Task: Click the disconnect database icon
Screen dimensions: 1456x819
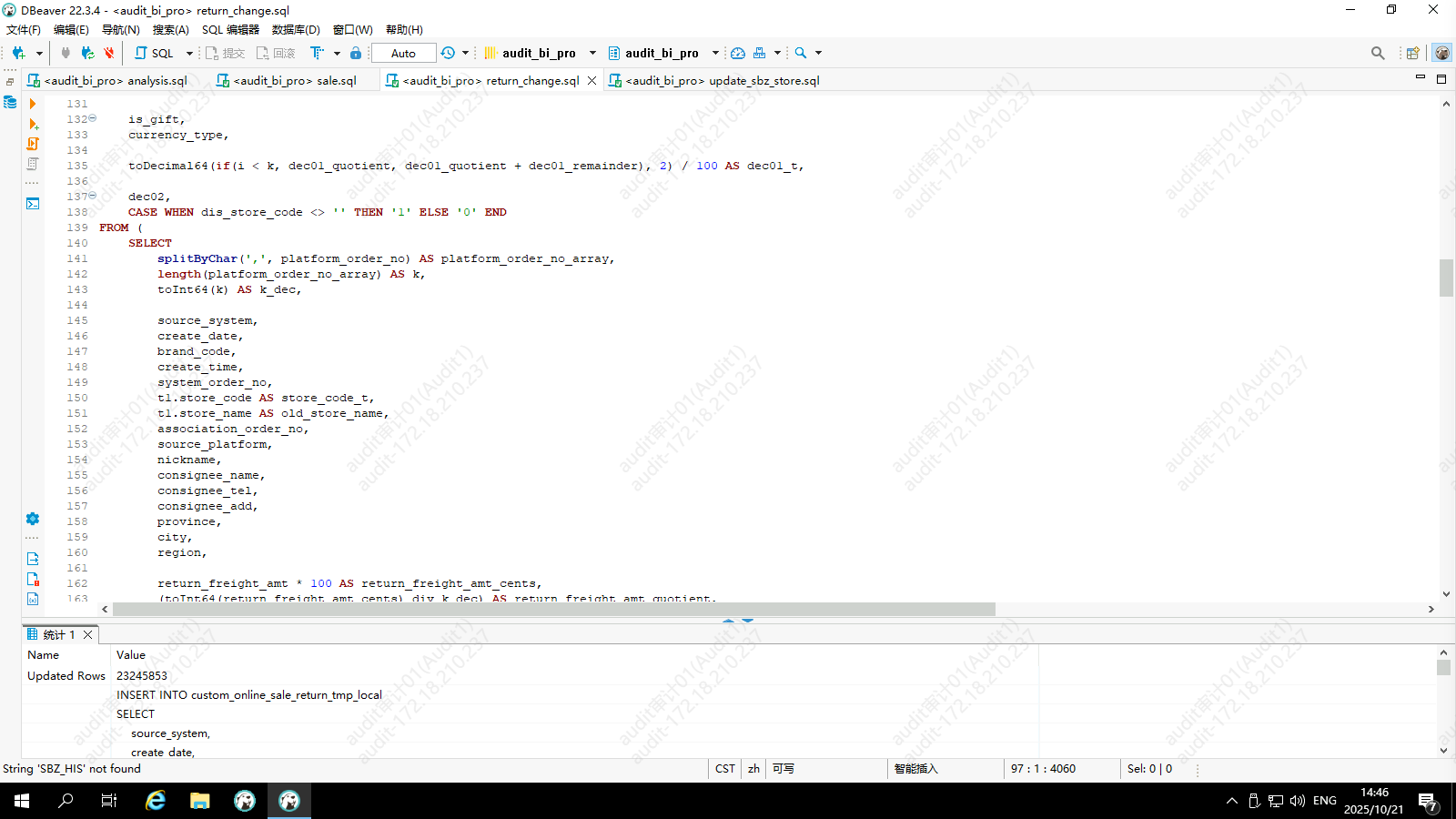Action: [x=108, y=53]
